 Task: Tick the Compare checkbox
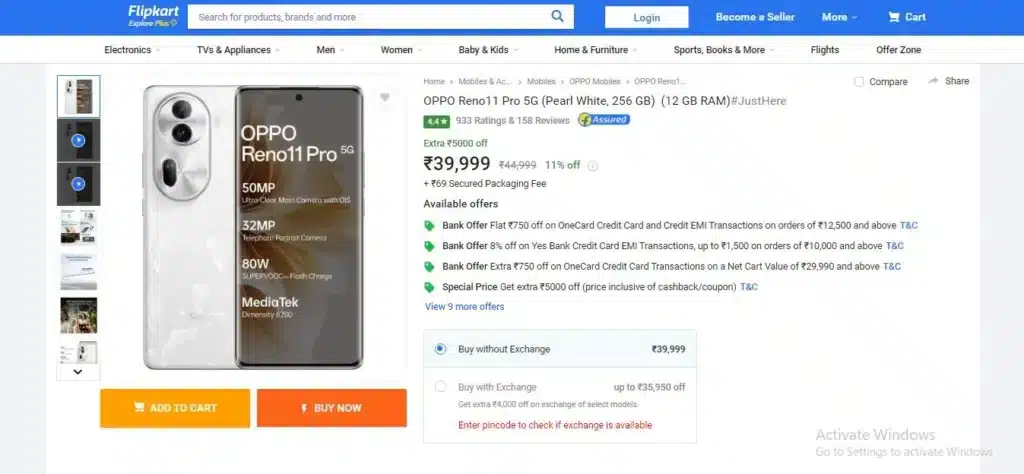(859, 82)
